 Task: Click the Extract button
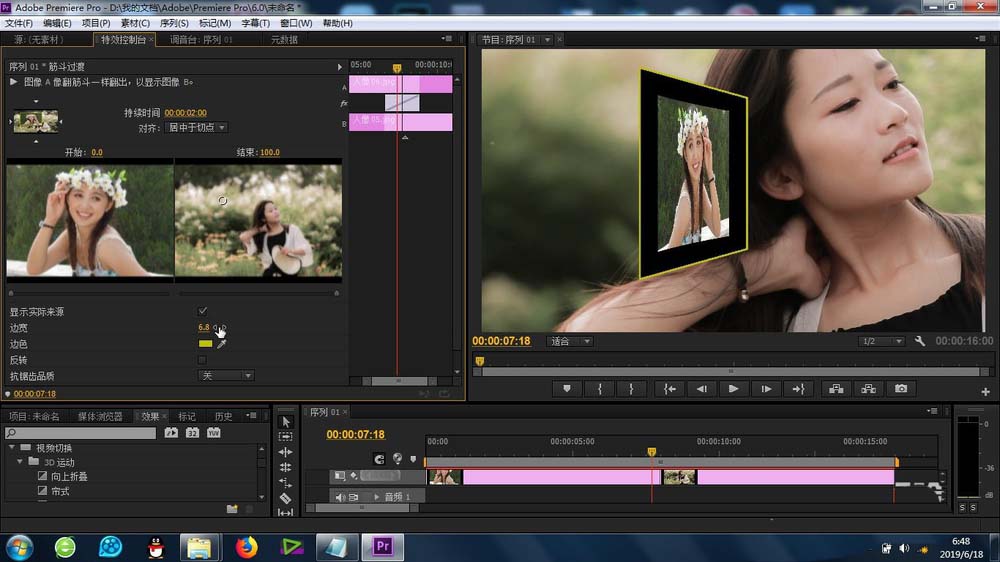click(869, 388)
